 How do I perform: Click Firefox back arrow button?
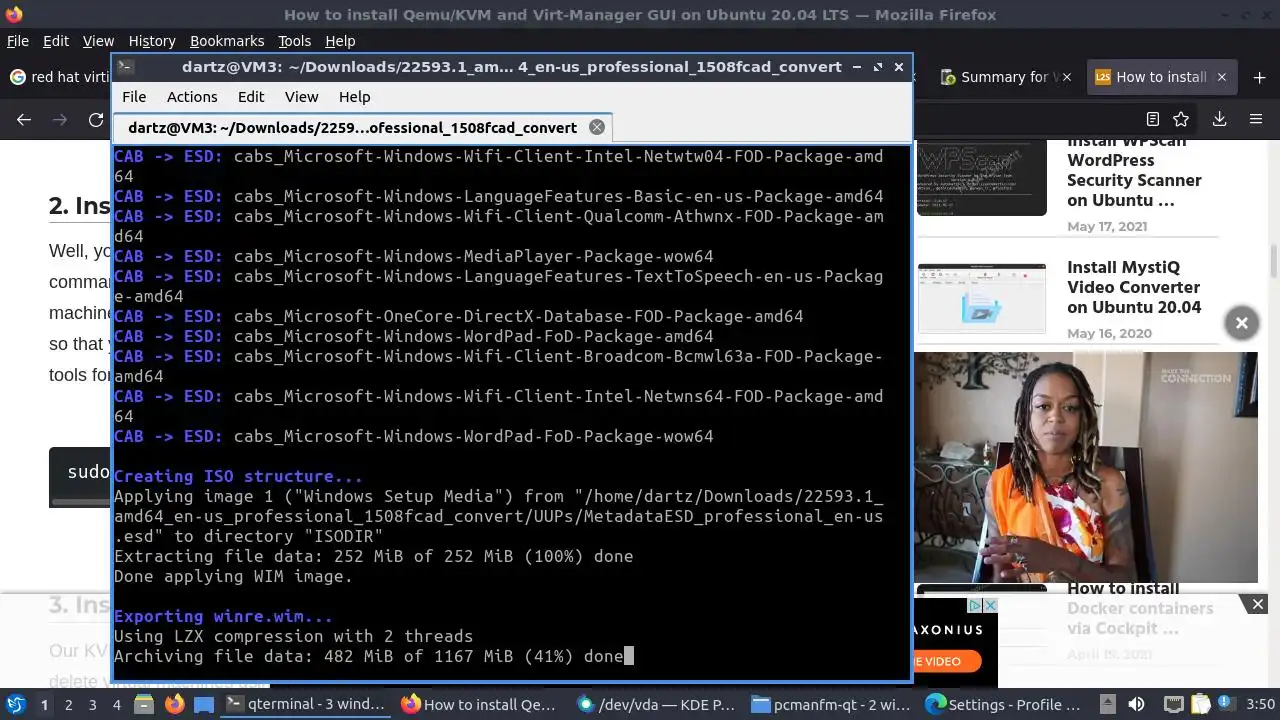point(24,119)
